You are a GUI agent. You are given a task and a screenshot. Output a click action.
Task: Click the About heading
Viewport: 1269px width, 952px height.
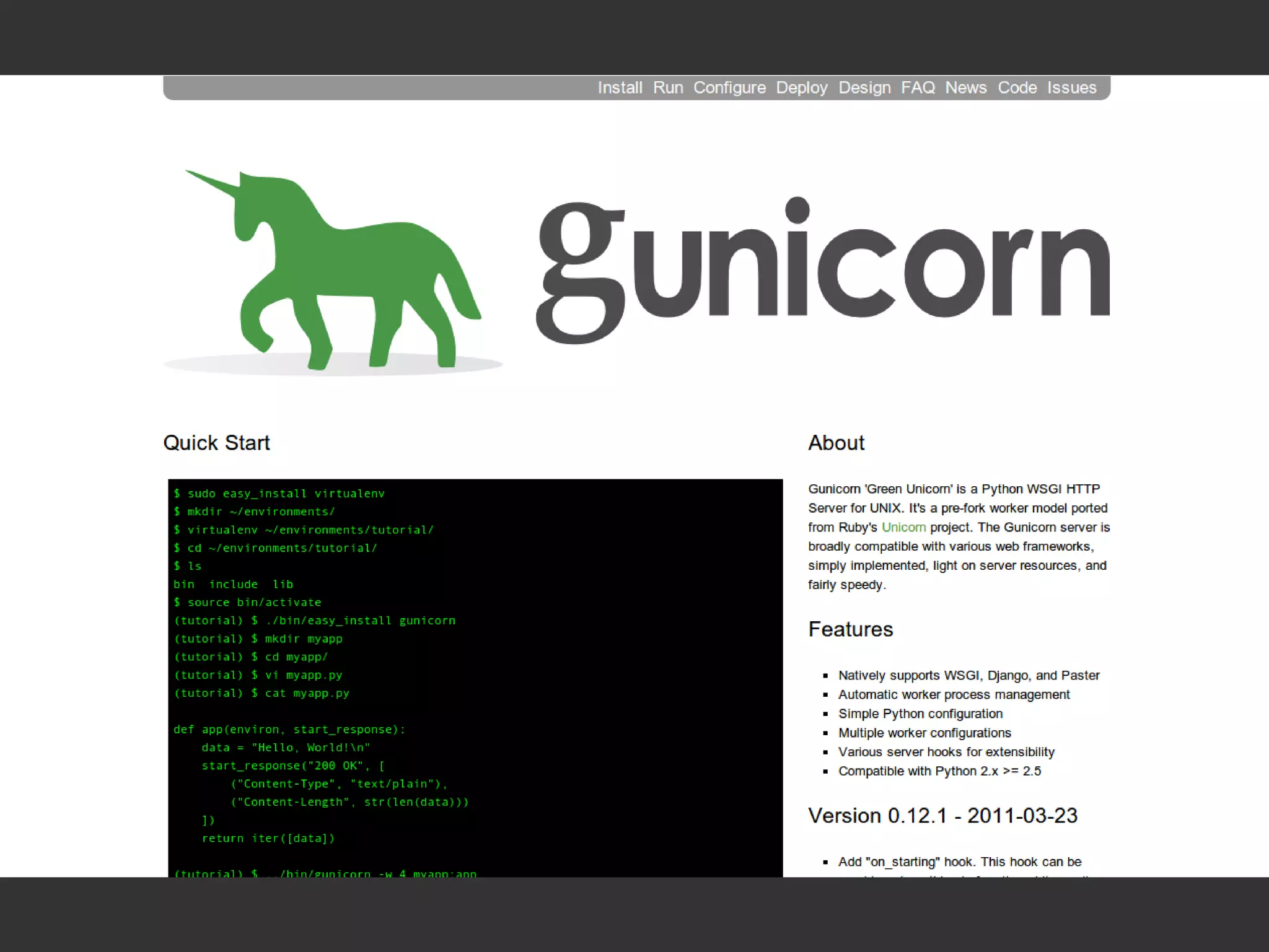point(836,443)
